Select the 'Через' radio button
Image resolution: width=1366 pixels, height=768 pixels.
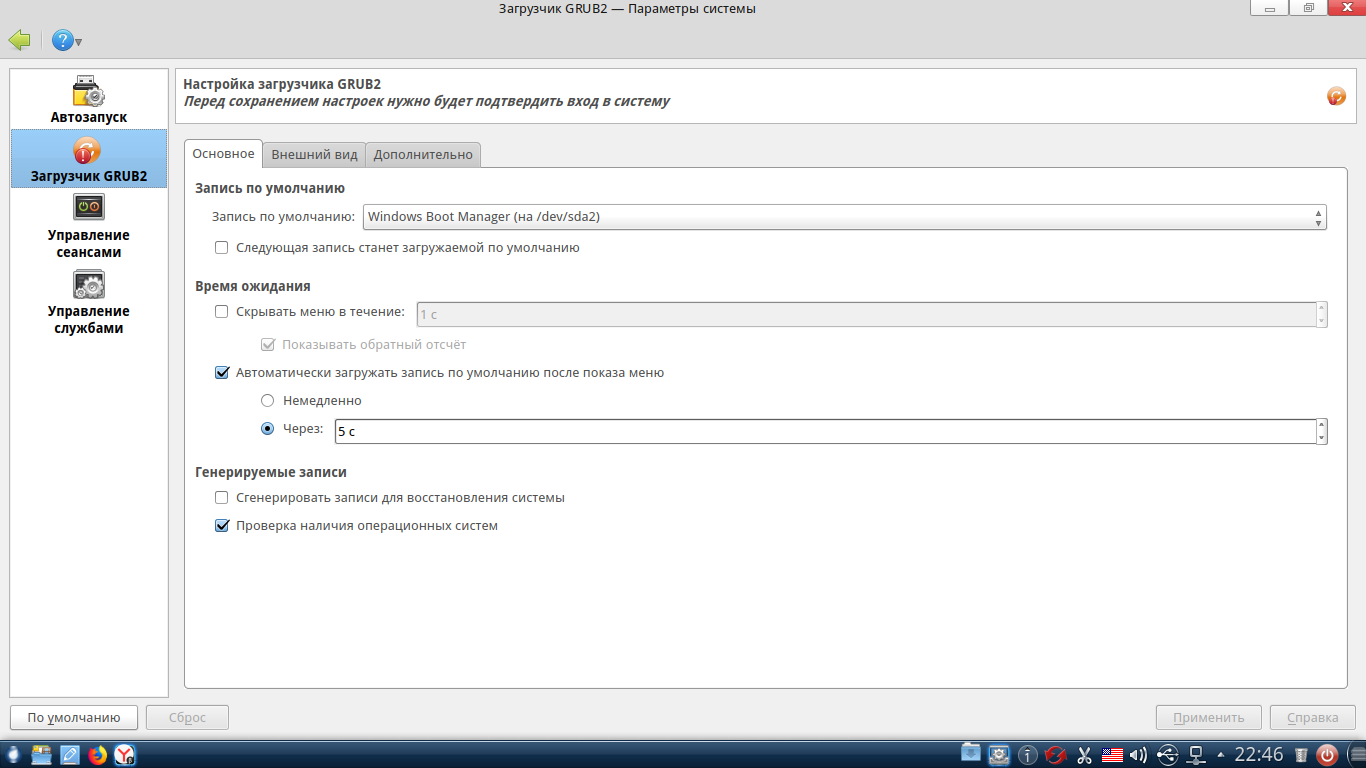(x=268, y=429)
